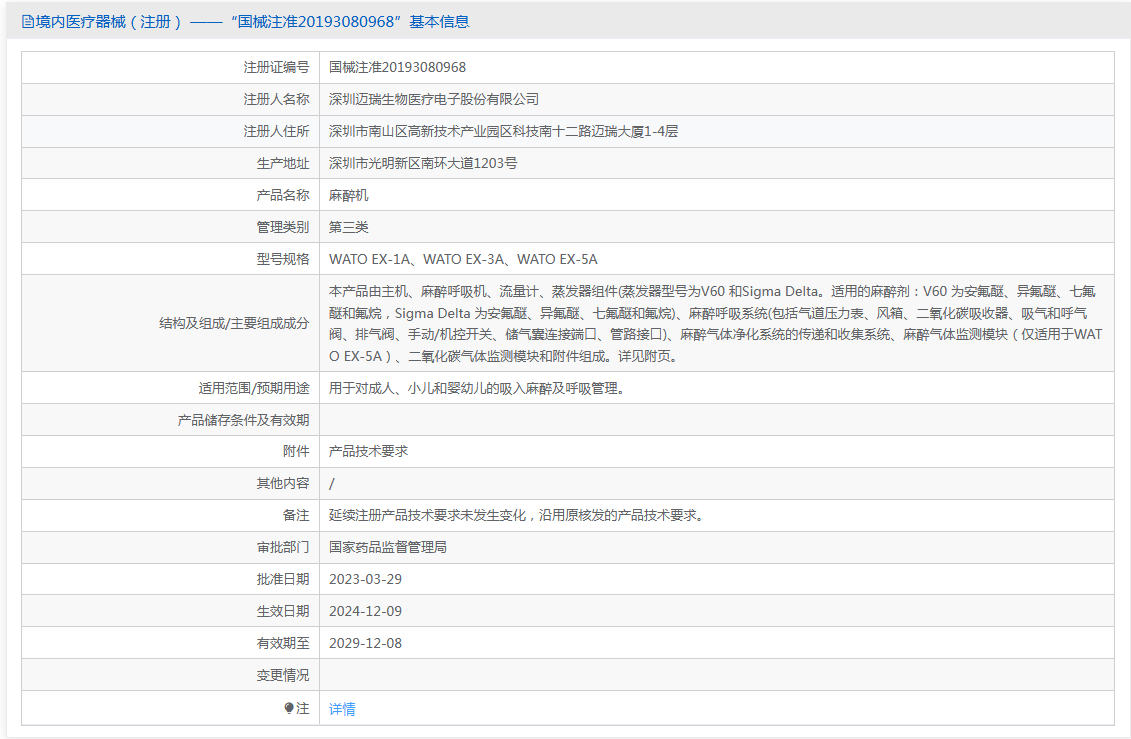This screenshot has width=1131, height=739.
Task: Select the registration number 国械注准20193080968 value
Action: [x=397, y=67]
